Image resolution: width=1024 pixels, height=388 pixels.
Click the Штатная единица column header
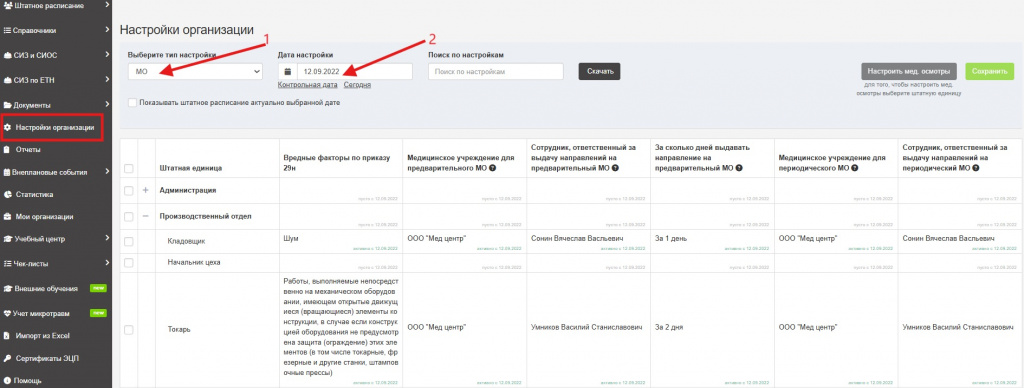point(191,169)
